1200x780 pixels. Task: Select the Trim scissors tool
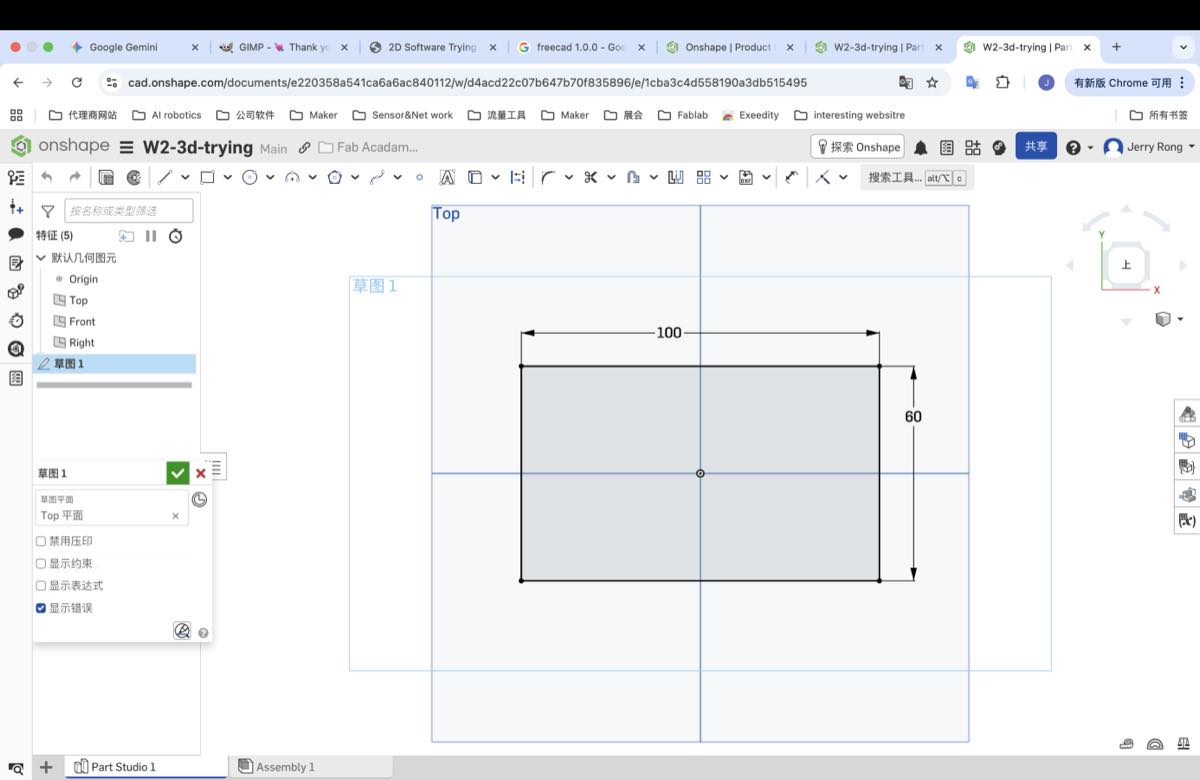tap(591, 177)
